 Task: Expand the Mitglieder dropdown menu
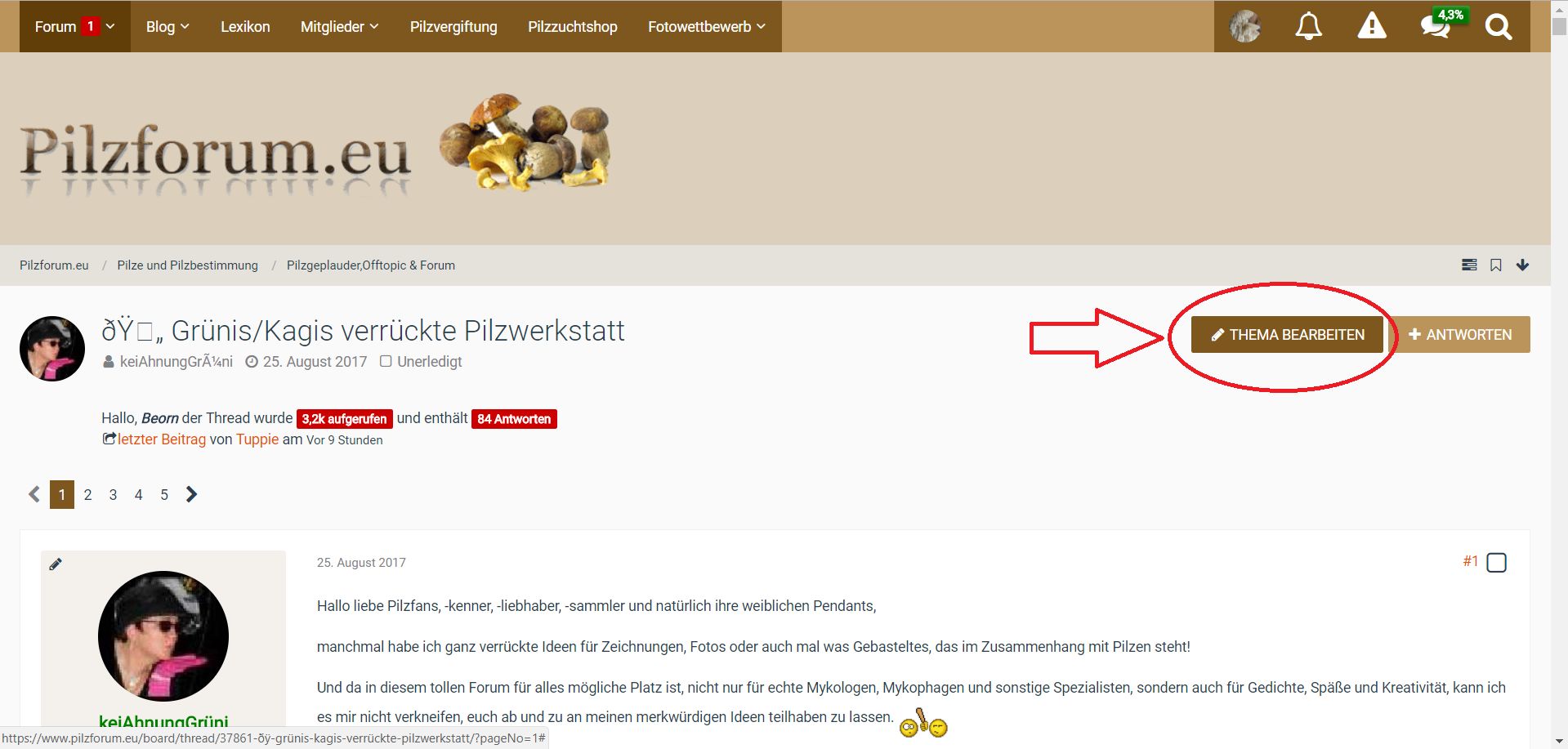[340, 26]
